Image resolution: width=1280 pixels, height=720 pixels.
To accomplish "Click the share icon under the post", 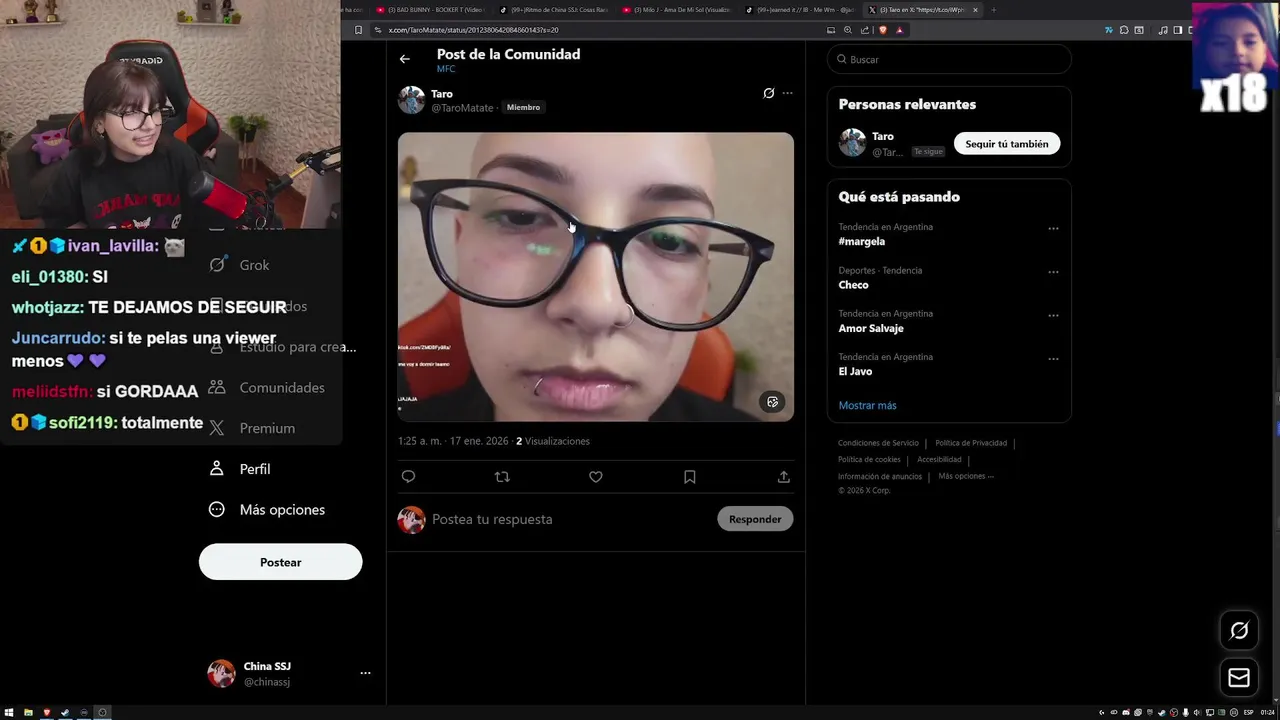I will (x=784, y=477).
